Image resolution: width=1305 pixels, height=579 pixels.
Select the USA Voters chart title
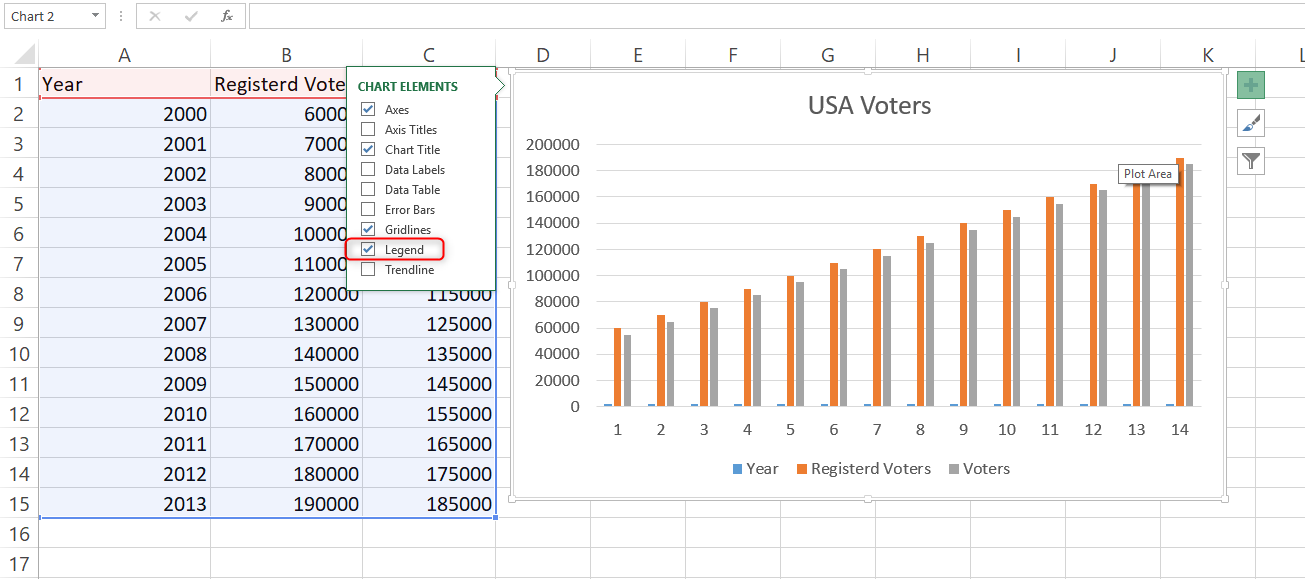[868, 105]
